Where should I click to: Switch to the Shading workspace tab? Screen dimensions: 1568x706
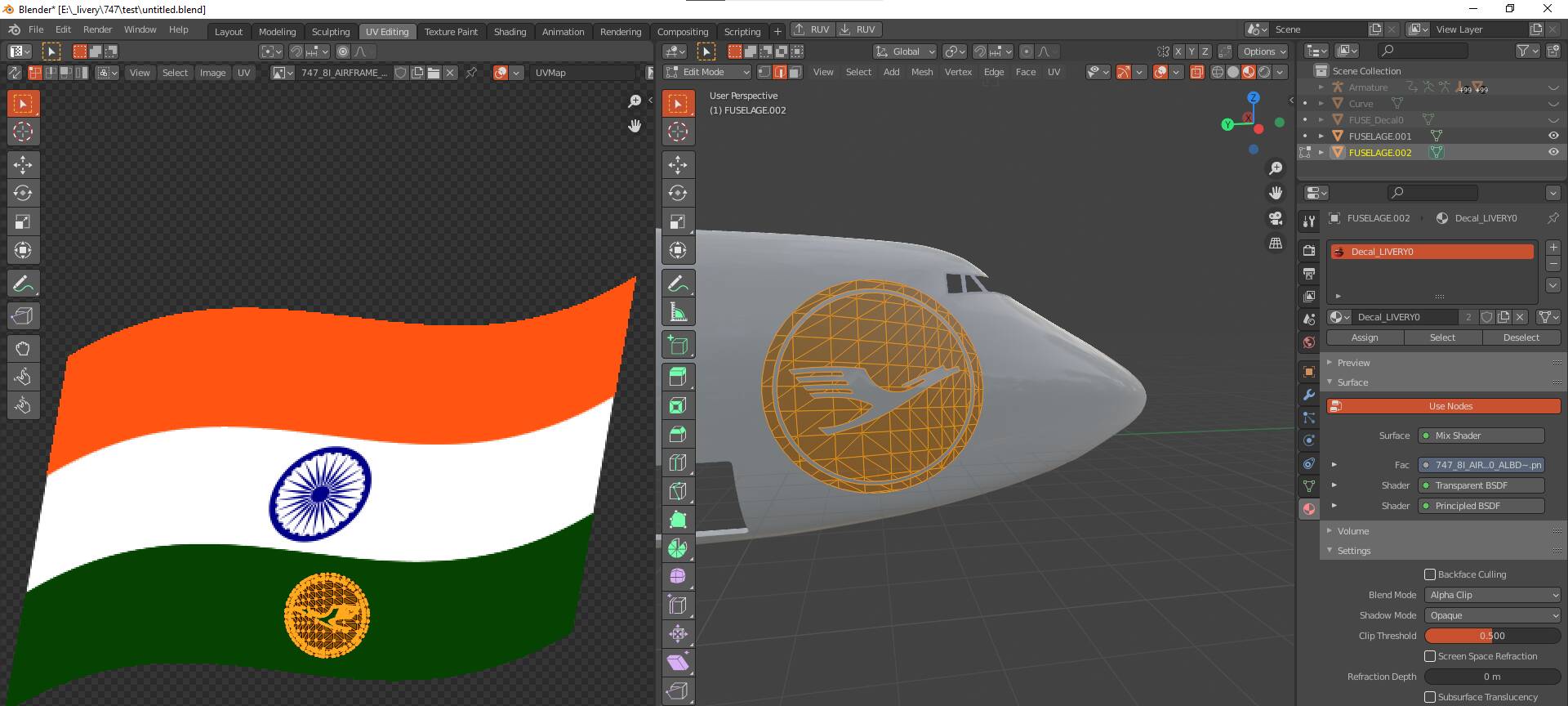point(510,32)
